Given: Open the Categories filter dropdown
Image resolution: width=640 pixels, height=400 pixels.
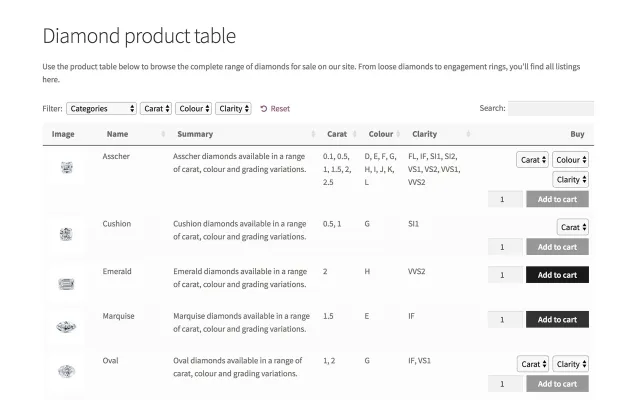Looking at the screenshot, I should pyautogui.click(x=101, y=109).
